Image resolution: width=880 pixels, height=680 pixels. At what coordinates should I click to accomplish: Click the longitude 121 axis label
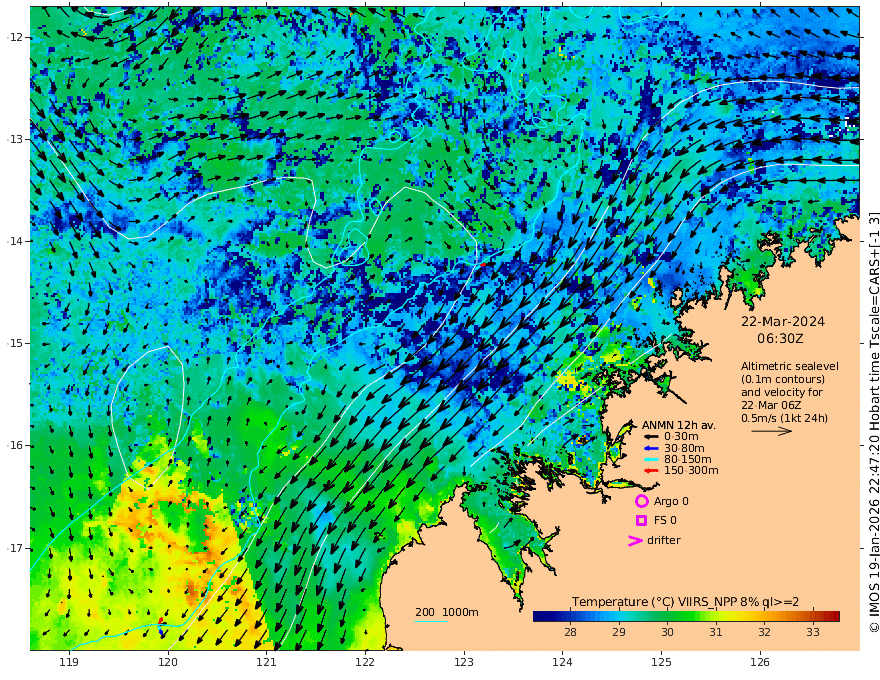pos(267,663)
